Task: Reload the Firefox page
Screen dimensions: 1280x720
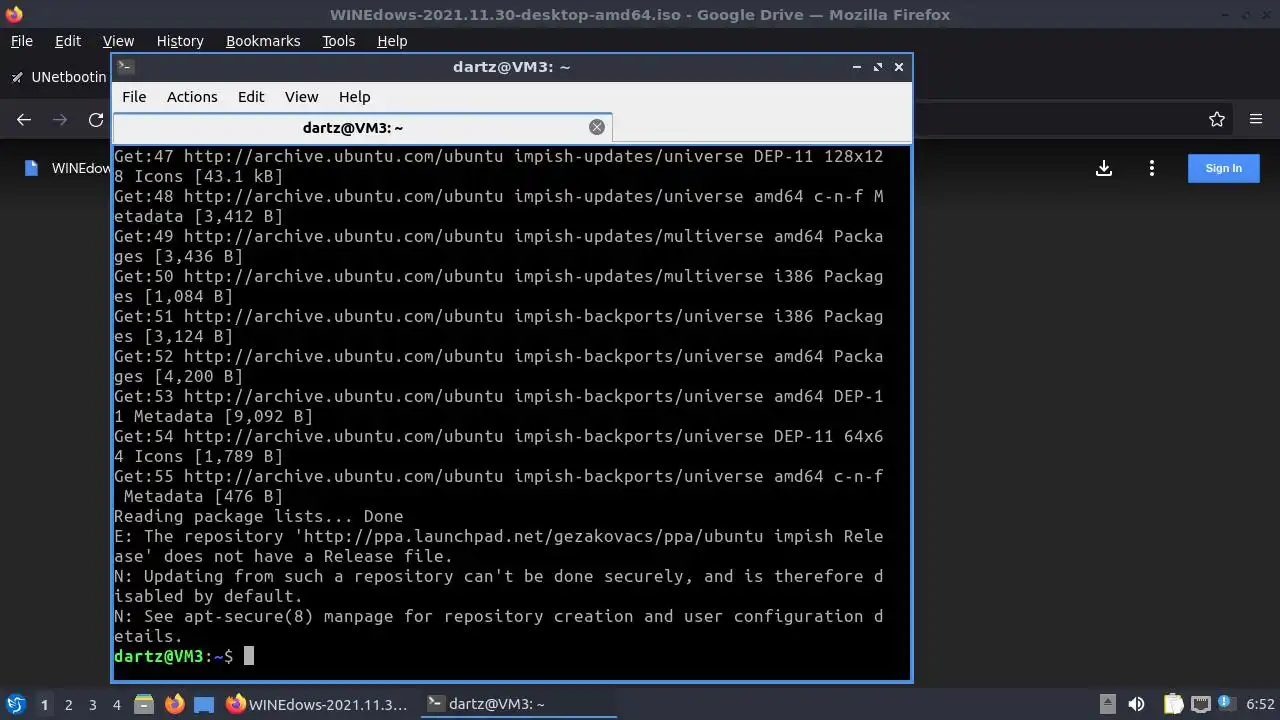Action: click(96, 120)
